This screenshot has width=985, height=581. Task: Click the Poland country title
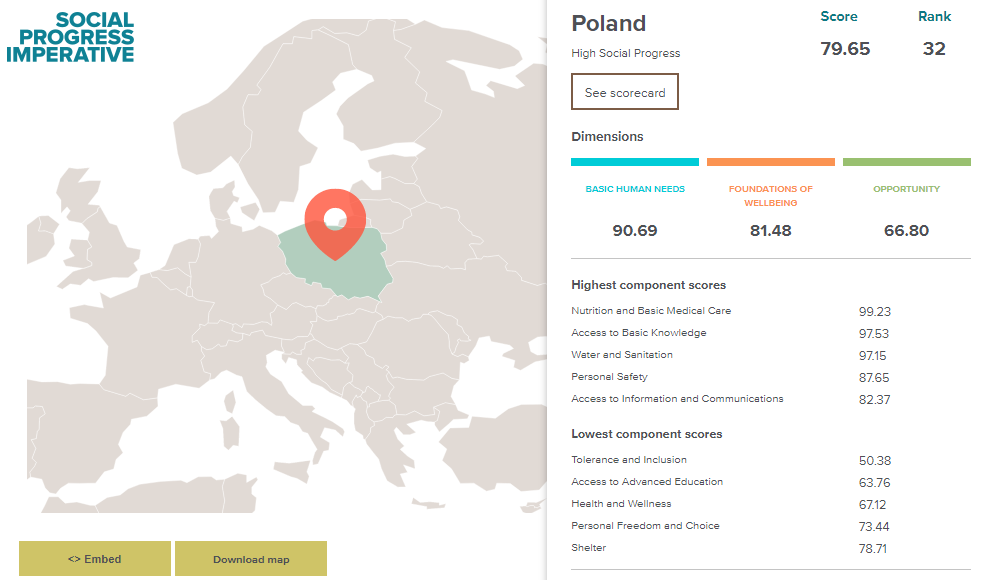point(609,23)
